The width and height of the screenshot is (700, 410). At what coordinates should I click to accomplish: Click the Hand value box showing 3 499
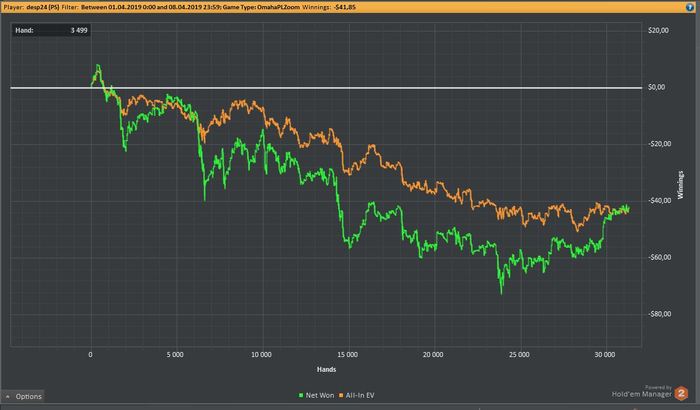(51, 30)
